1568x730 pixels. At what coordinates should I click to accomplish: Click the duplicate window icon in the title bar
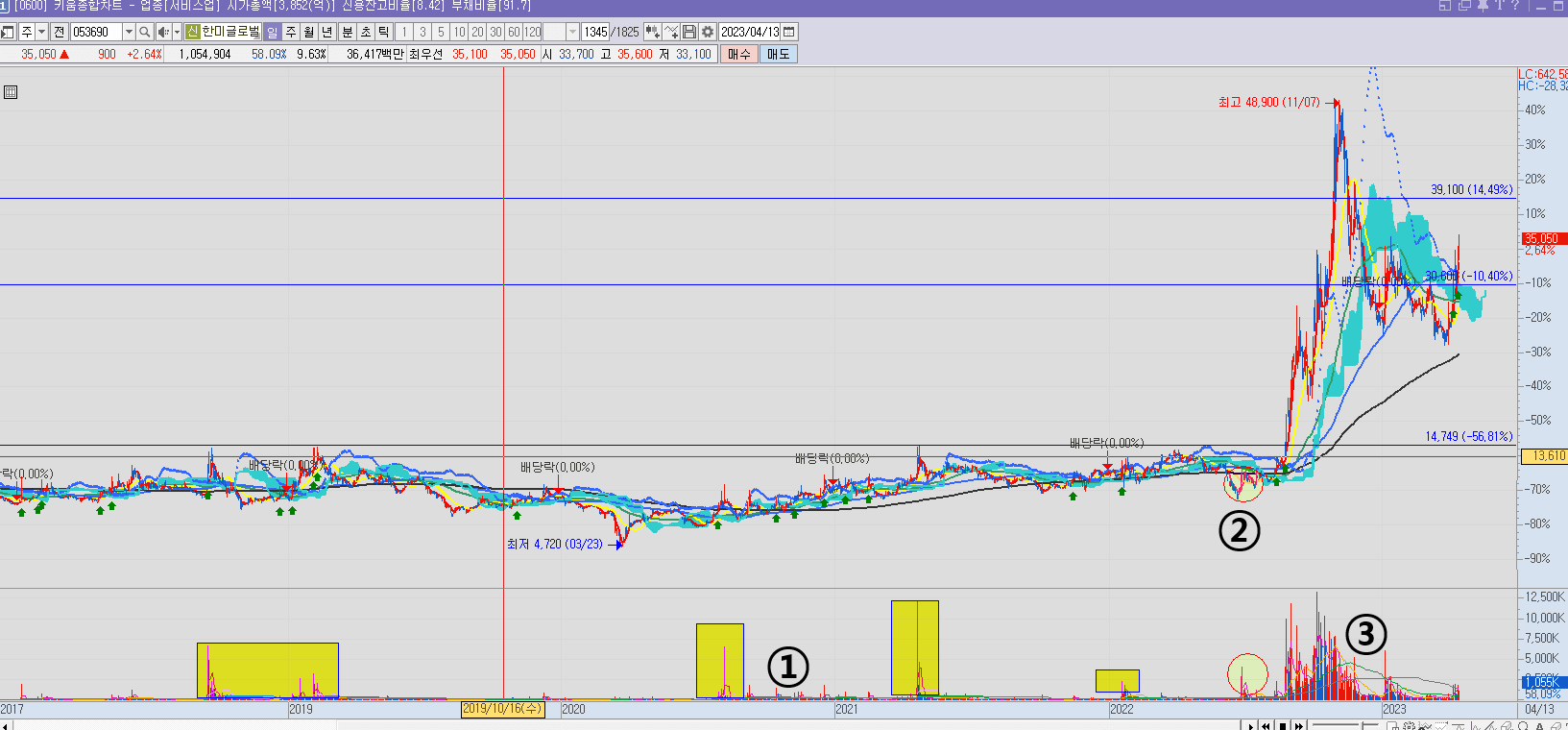pyautogui.click(x=1464, y=6)
